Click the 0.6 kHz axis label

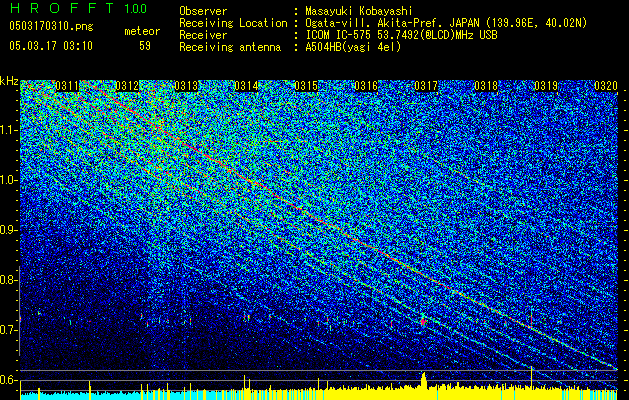[x=9, y=380]
